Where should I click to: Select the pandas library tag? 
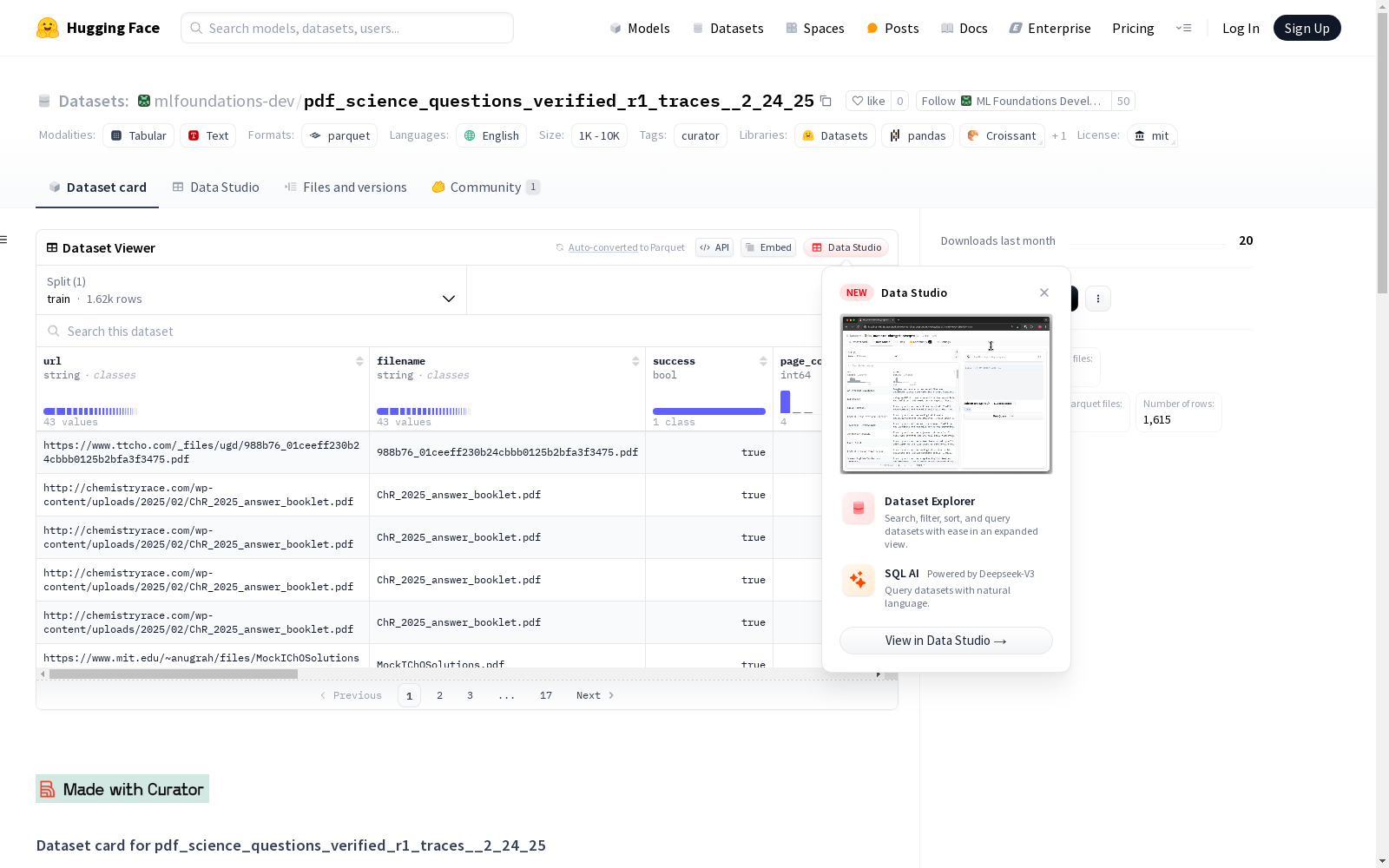coord(918,135)
